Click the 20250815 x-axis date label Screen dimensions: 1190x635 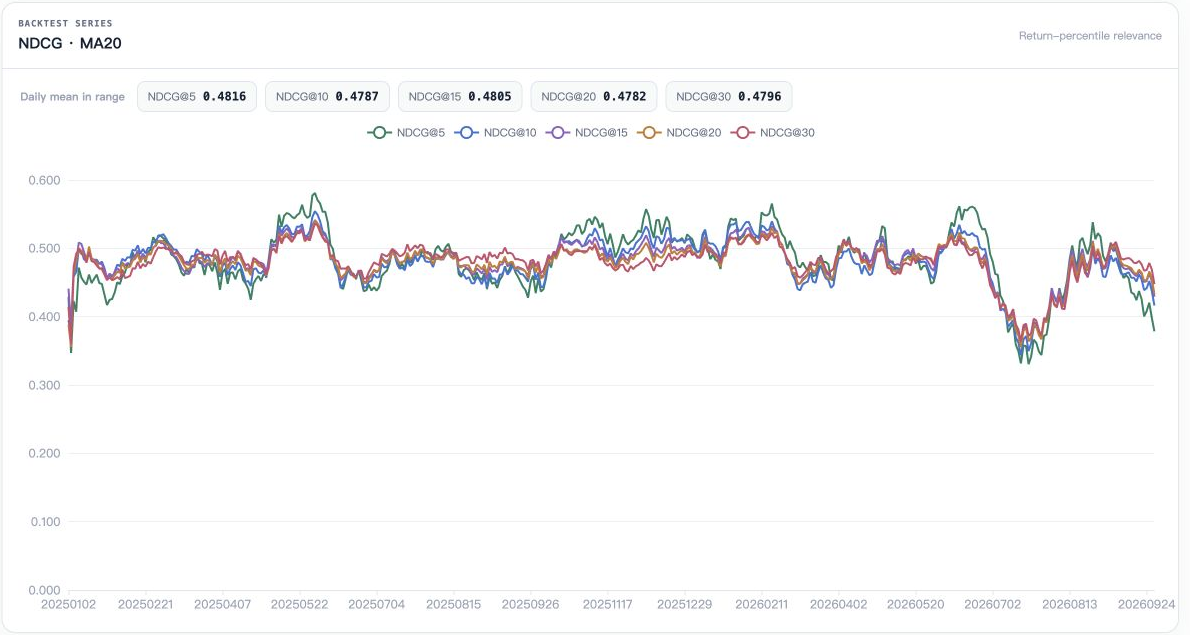(x=453, y=605)
